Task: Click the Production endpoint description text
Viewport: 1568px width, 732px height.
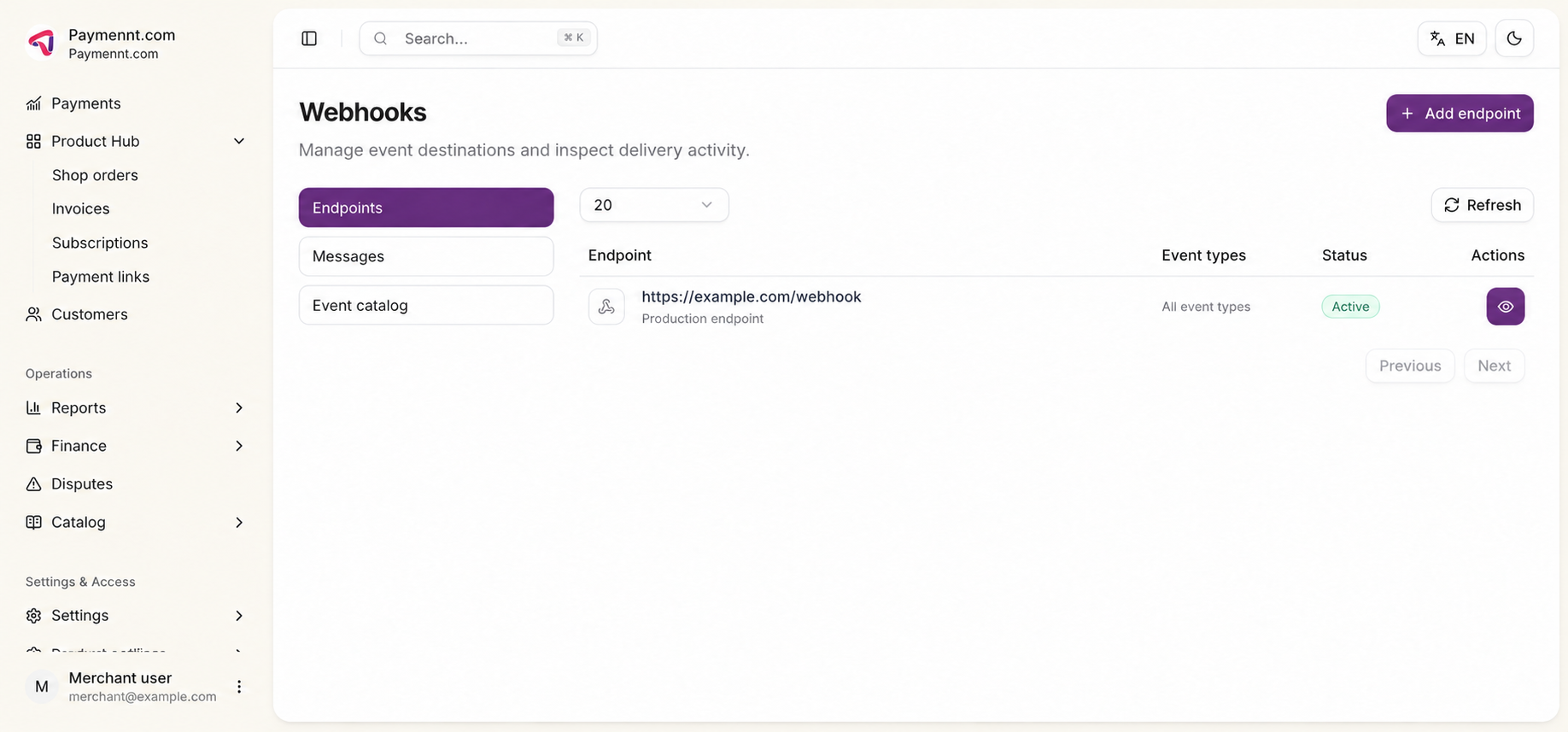Action: pyautogui.click(x=703, y=319)
